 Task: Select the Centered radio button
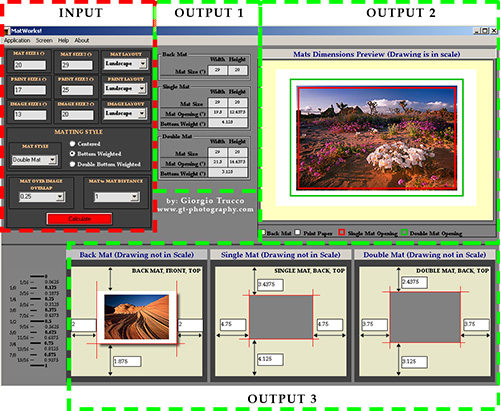pos(72,144)
